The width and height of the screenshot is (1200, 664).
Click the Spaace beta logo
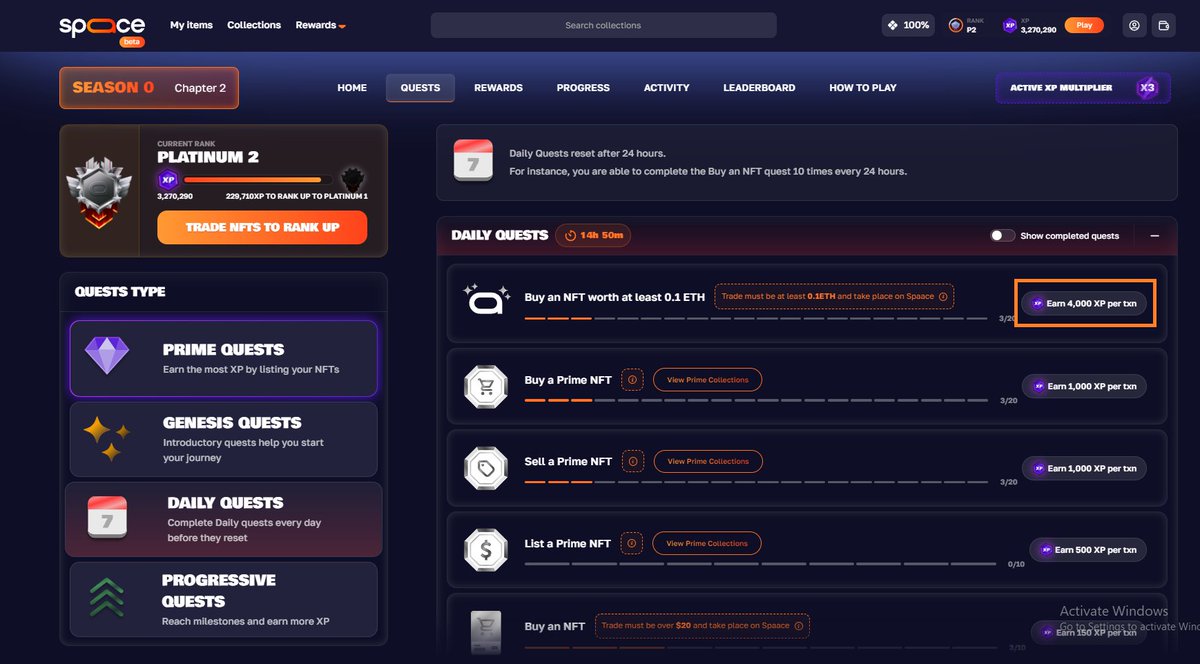[102, 28]
